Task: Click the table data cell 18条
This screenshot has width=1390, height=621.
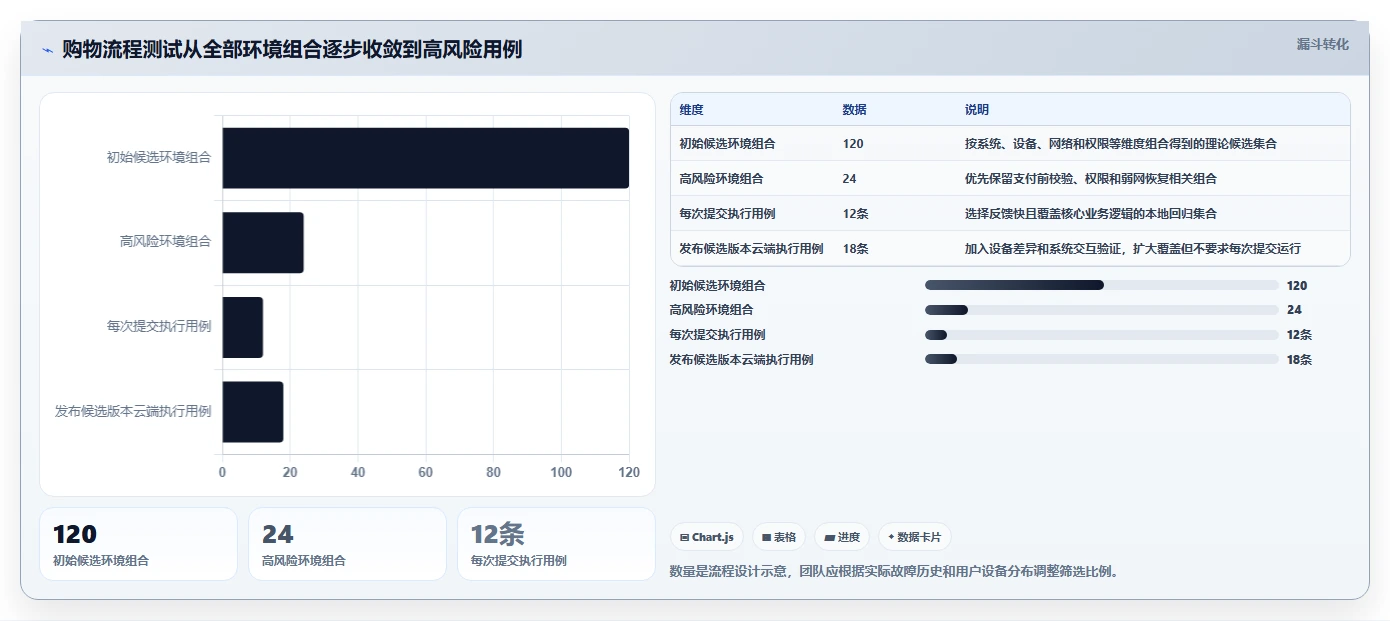Action: 855,249
